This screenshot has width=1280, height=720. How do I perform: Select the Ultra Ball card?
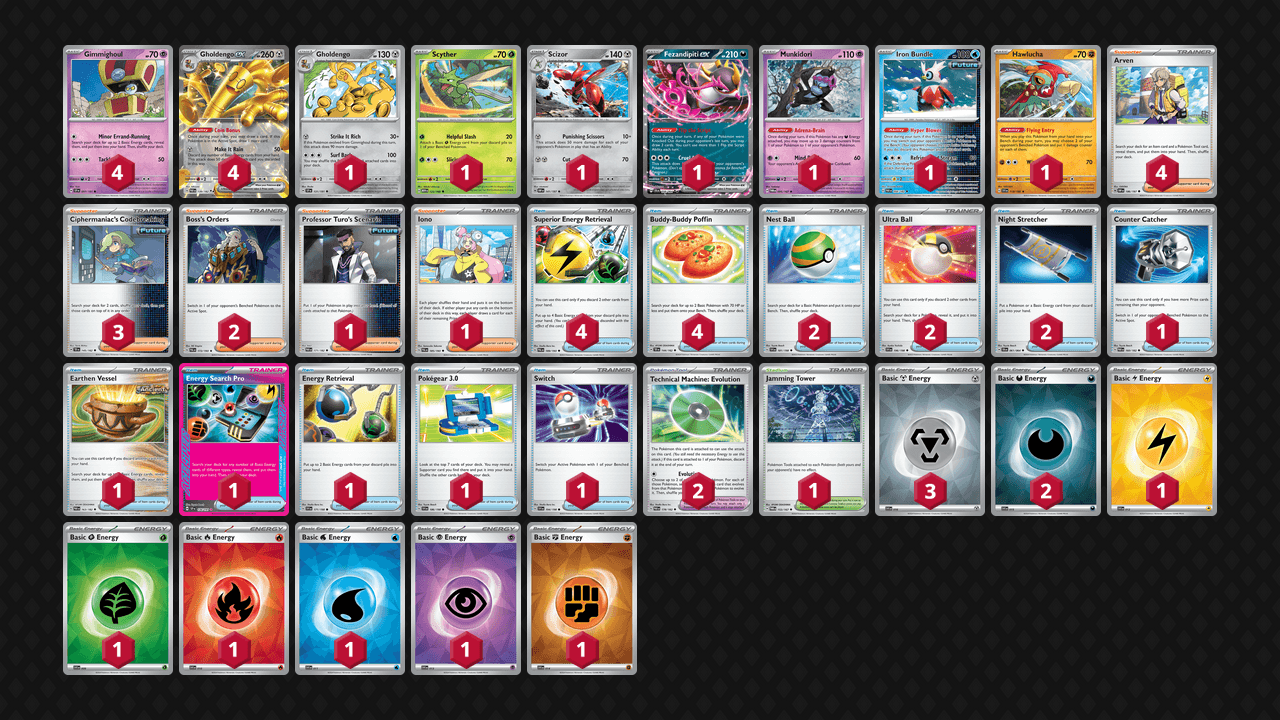930,280
